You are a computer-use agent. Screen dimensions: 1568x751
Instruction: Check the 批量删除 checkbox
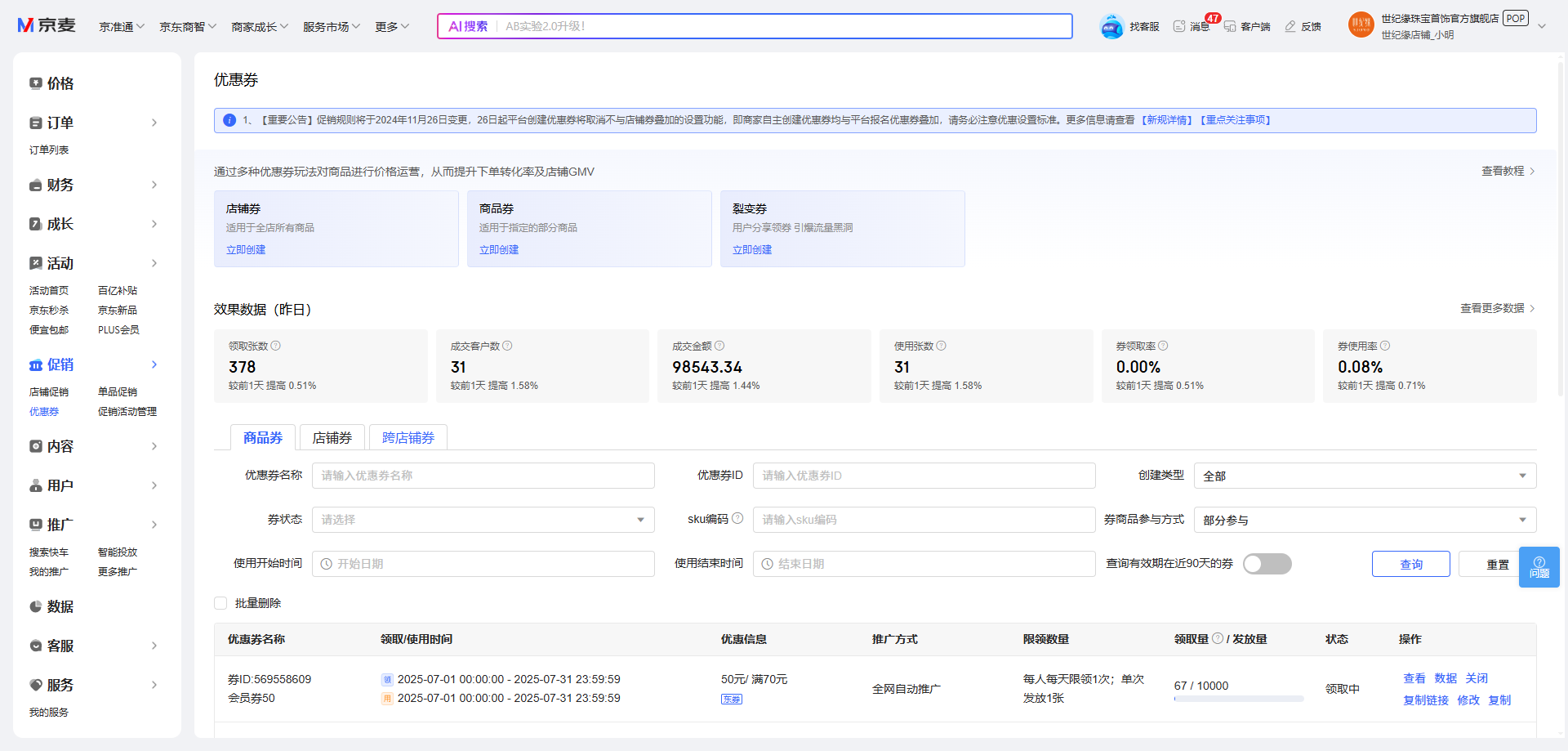click(x=220, y=603)
